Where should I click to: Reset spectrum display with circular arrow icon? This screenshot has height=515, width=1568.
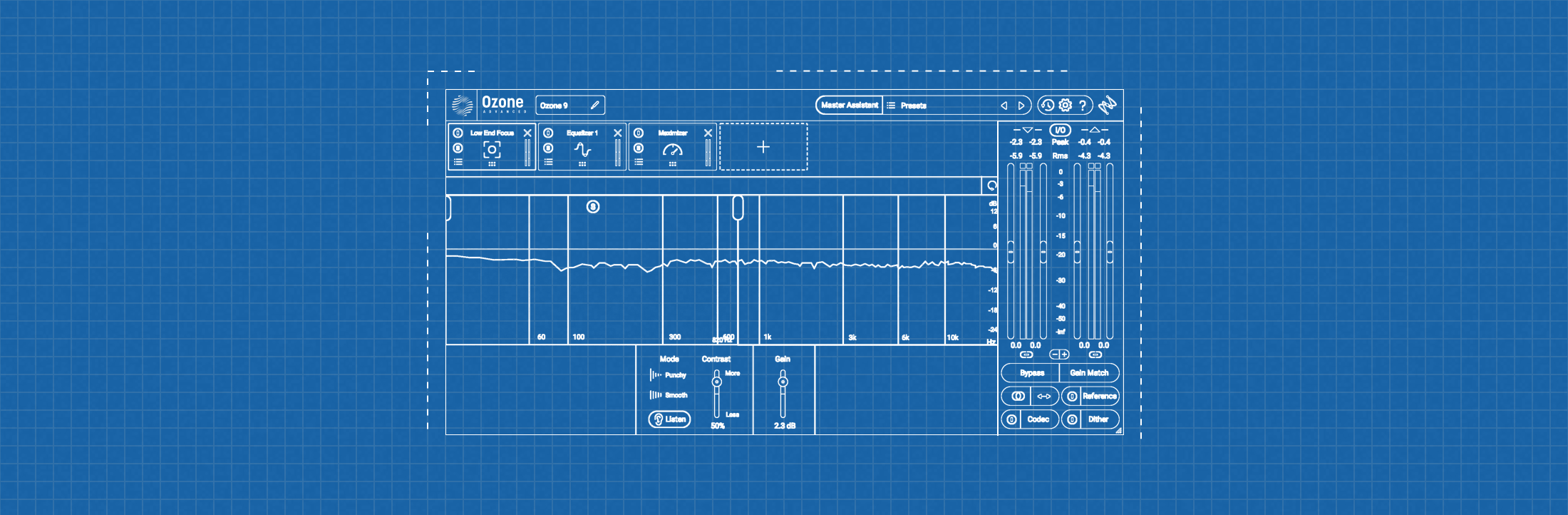[991, 185]
